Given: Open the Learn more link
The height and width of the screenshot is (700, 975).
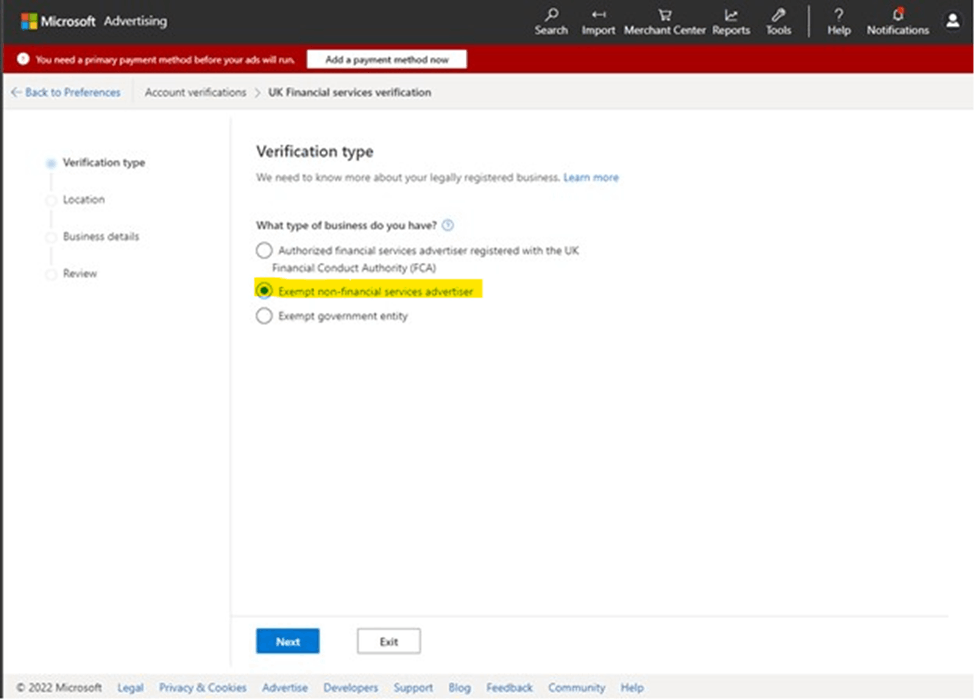Looking at the screenshot, I should 590,178.
